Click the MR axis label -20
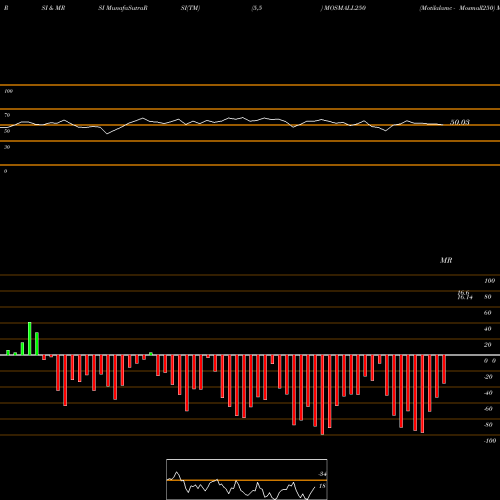This screenshot has width=500, height=500. (488, 377)
